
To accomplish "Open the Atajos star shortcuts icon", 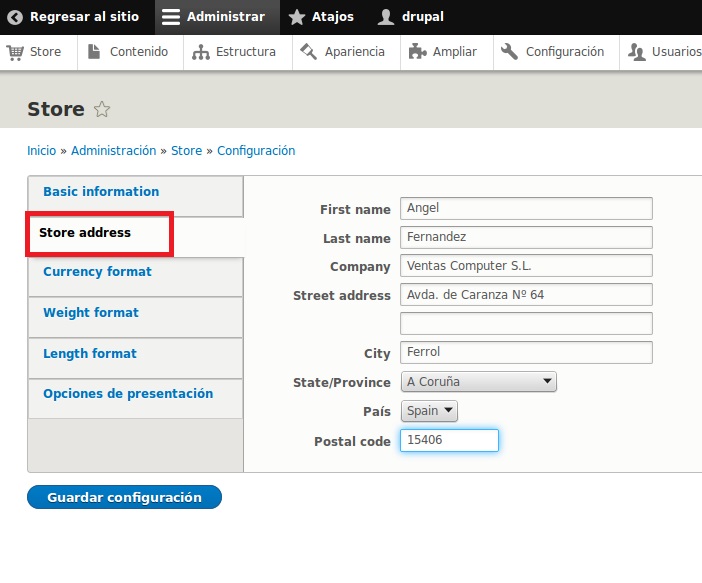I will click(x=297, y=17).
